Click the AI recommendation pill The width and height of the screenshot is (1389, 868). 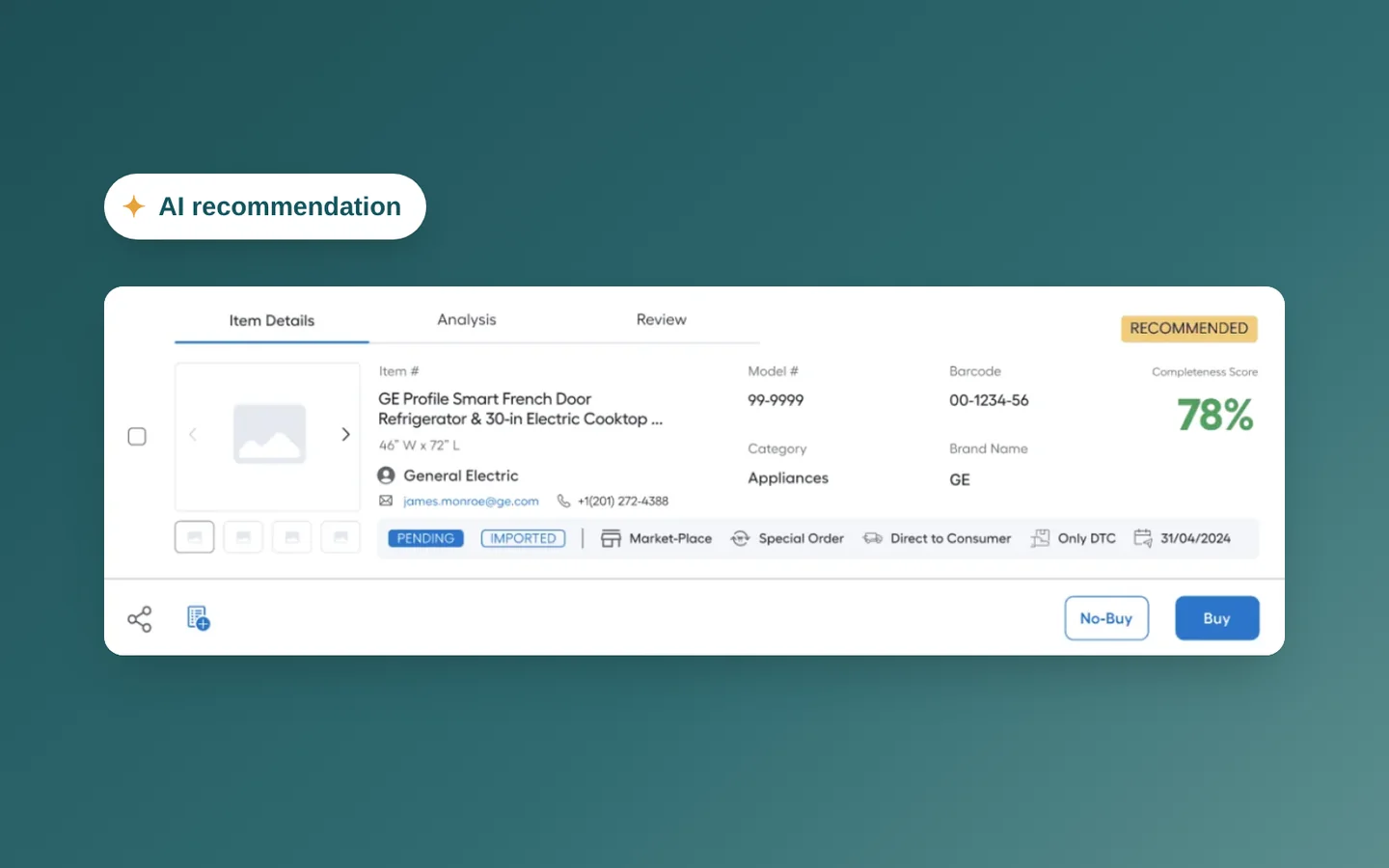pos(265,206)
